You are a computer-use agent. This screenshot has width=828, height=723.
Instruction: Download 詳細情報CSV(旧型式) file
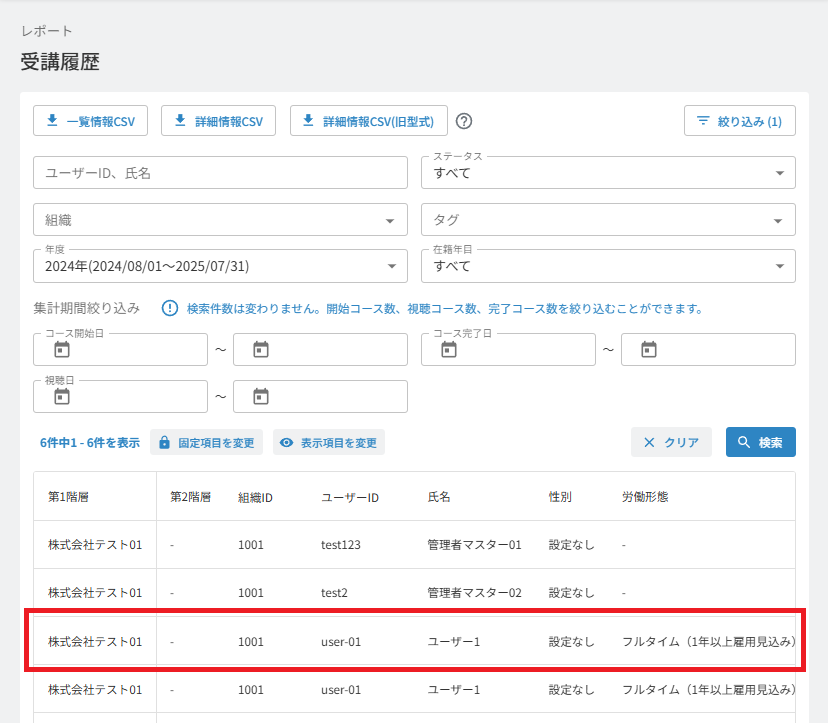pyautogui.click(x=369, y=121)
